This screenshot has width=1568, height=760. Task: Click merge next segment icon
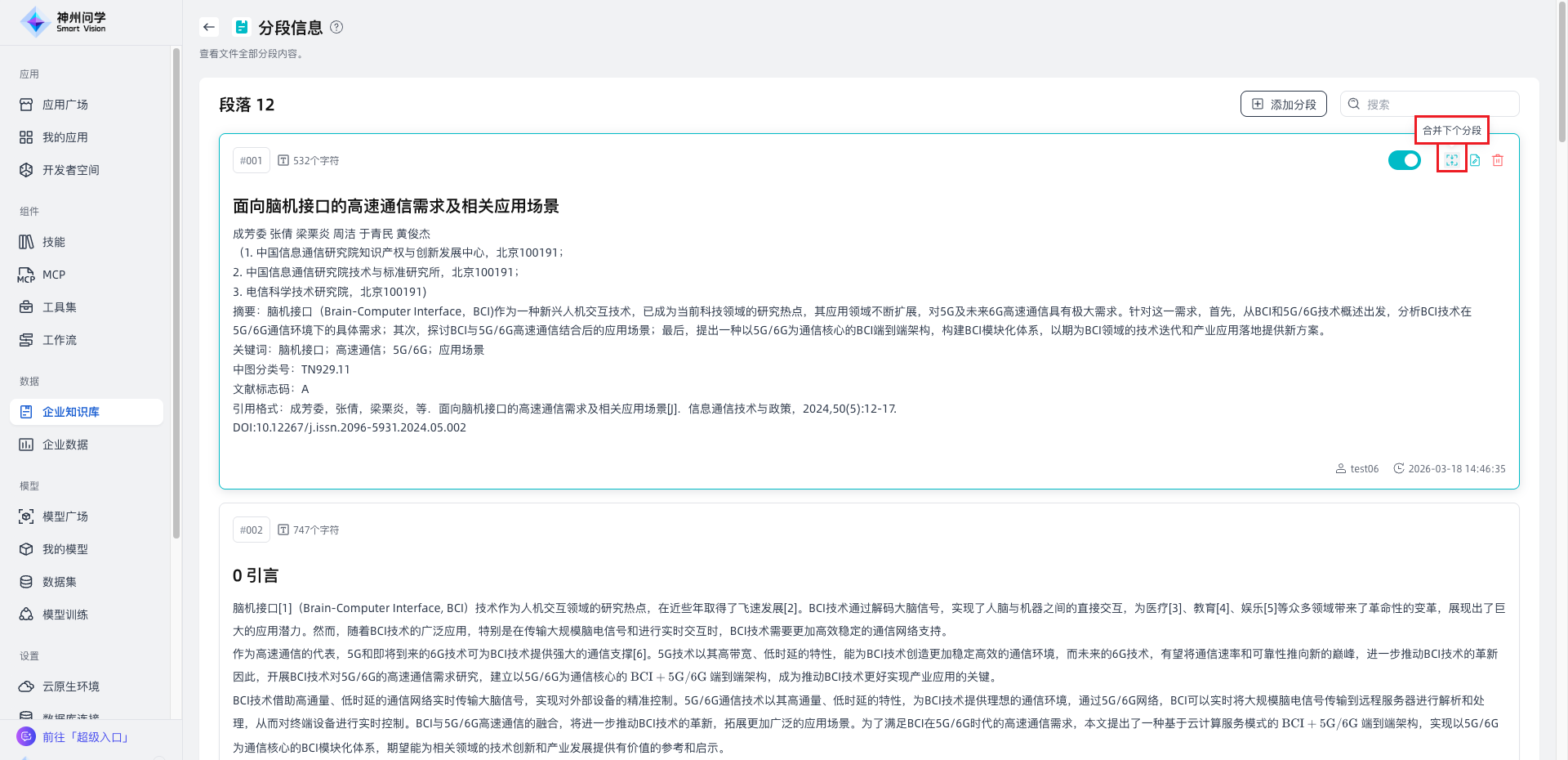[x=1451, y=160]
